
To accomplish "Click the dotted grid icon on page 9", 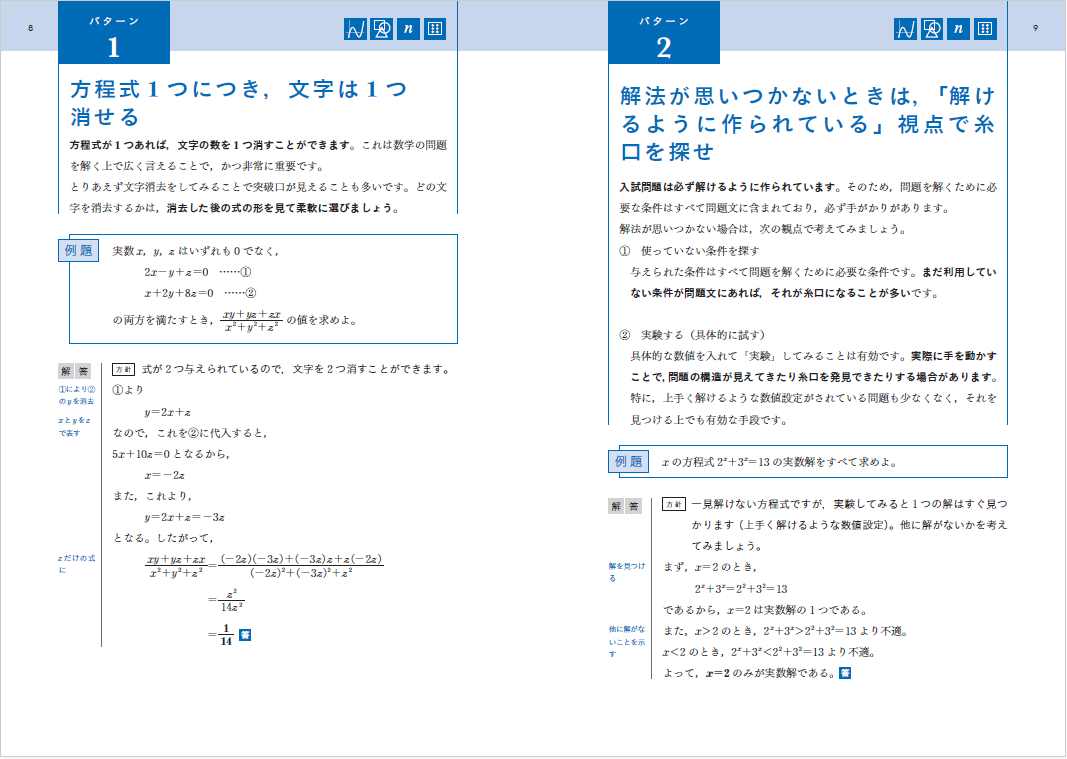I will click(x=985, y=29).
